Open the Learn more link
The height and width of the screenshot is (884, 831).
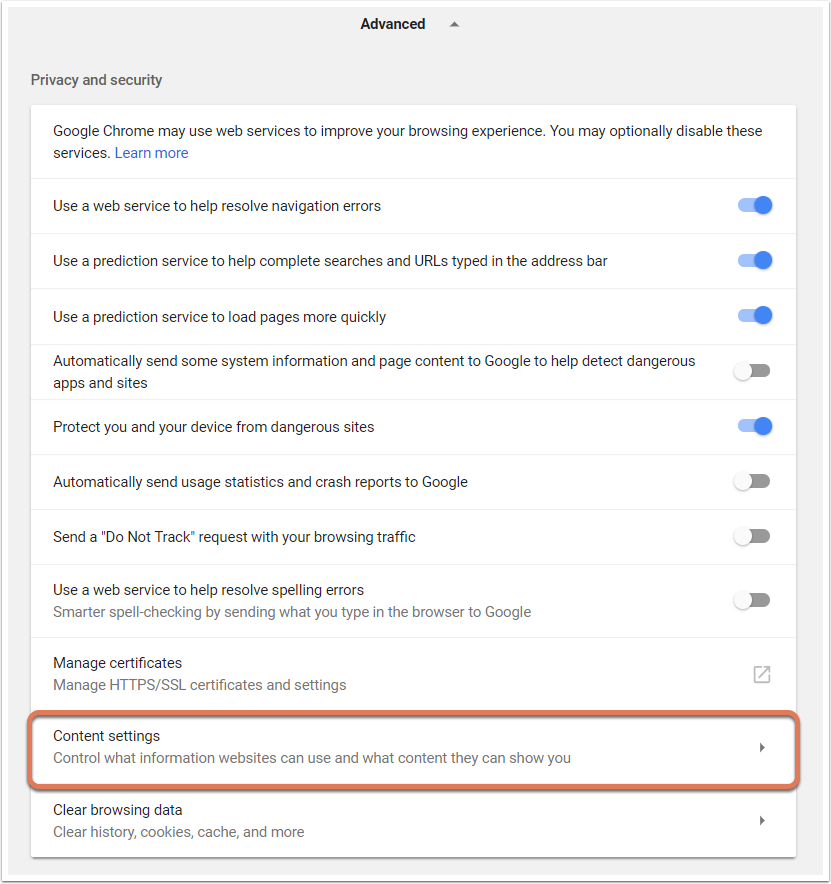coord(151,153)
